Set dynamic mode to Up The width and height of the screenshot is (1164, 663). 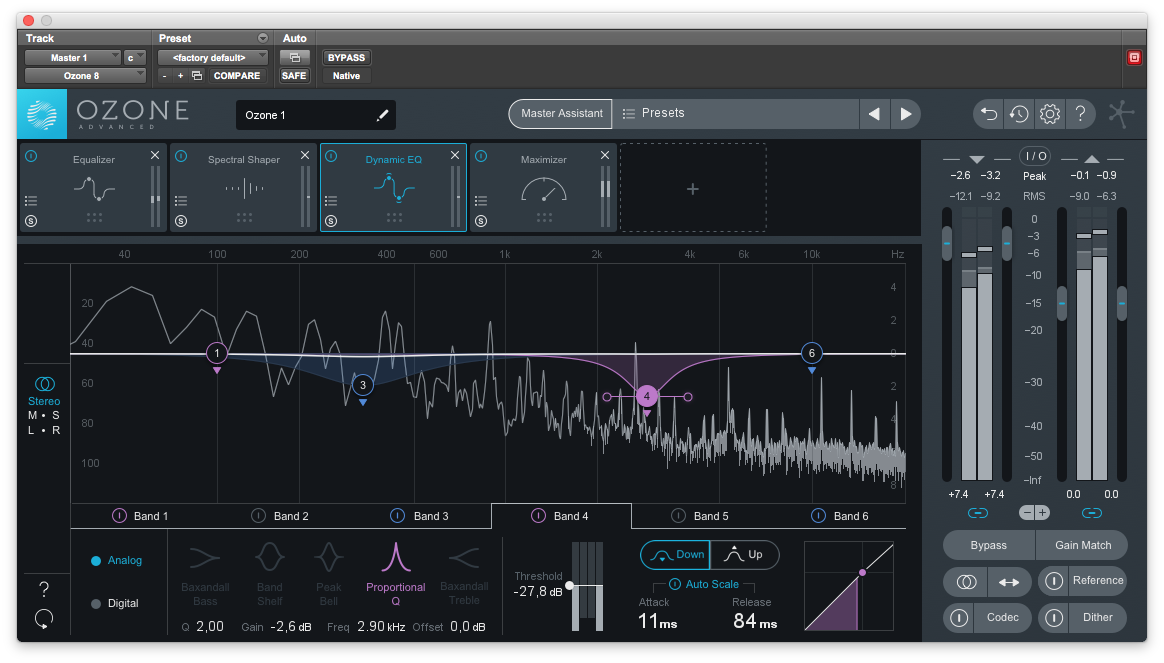[x=745, y=555]
